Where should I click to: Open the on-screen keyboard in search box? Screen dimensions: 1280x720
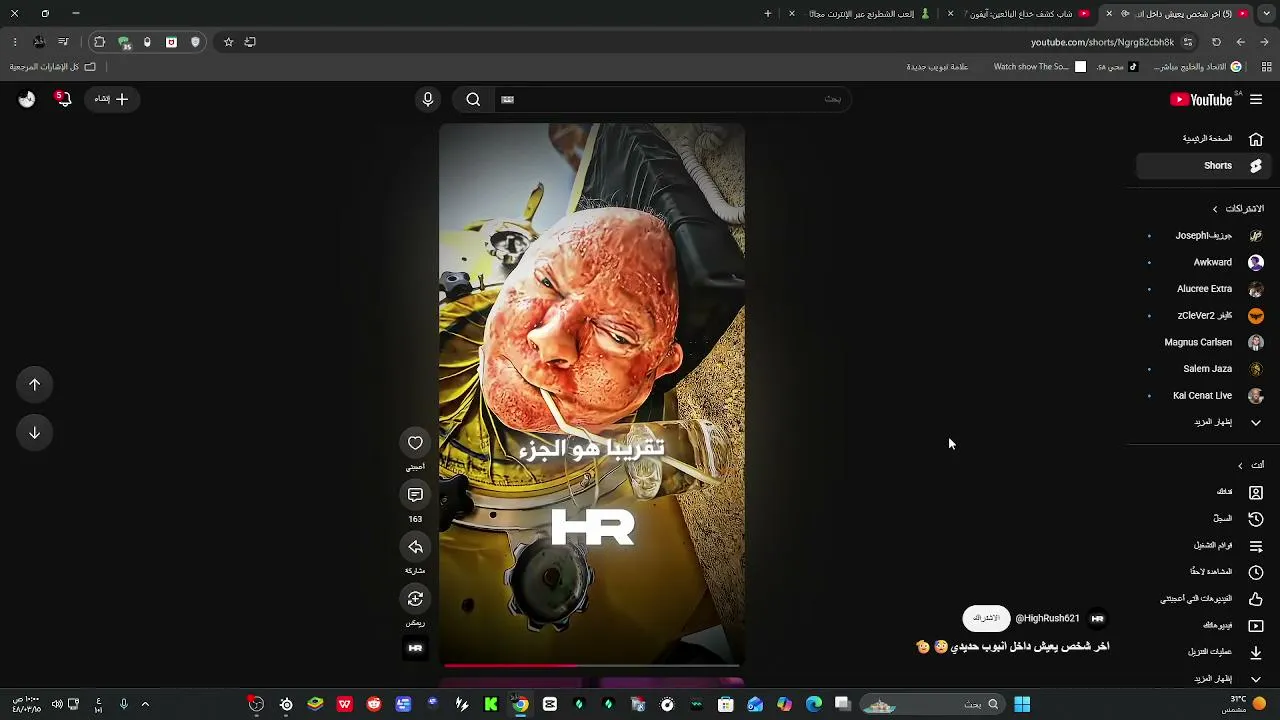click(507, 99)
